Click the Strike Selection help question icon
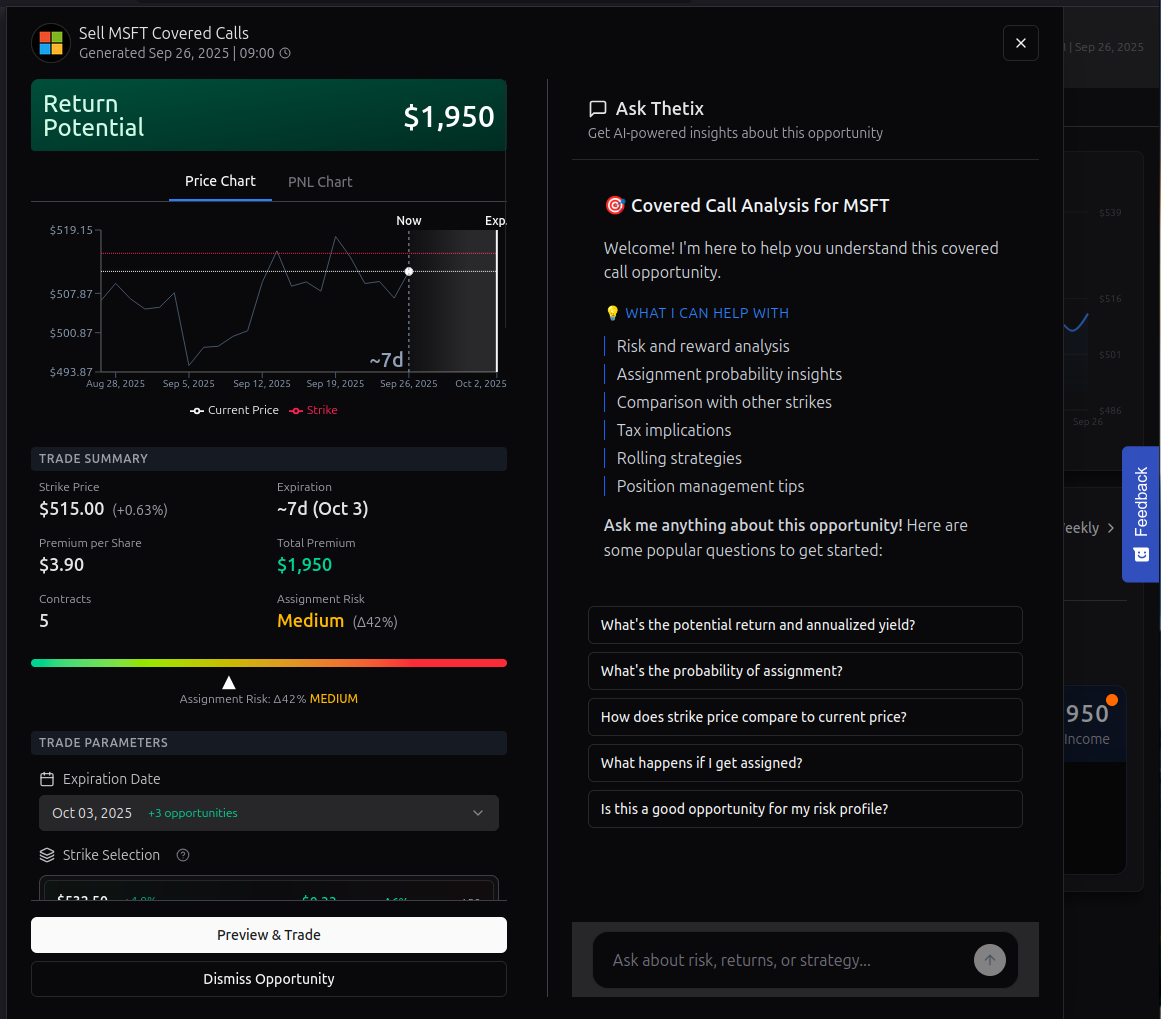 click(183, 855)
